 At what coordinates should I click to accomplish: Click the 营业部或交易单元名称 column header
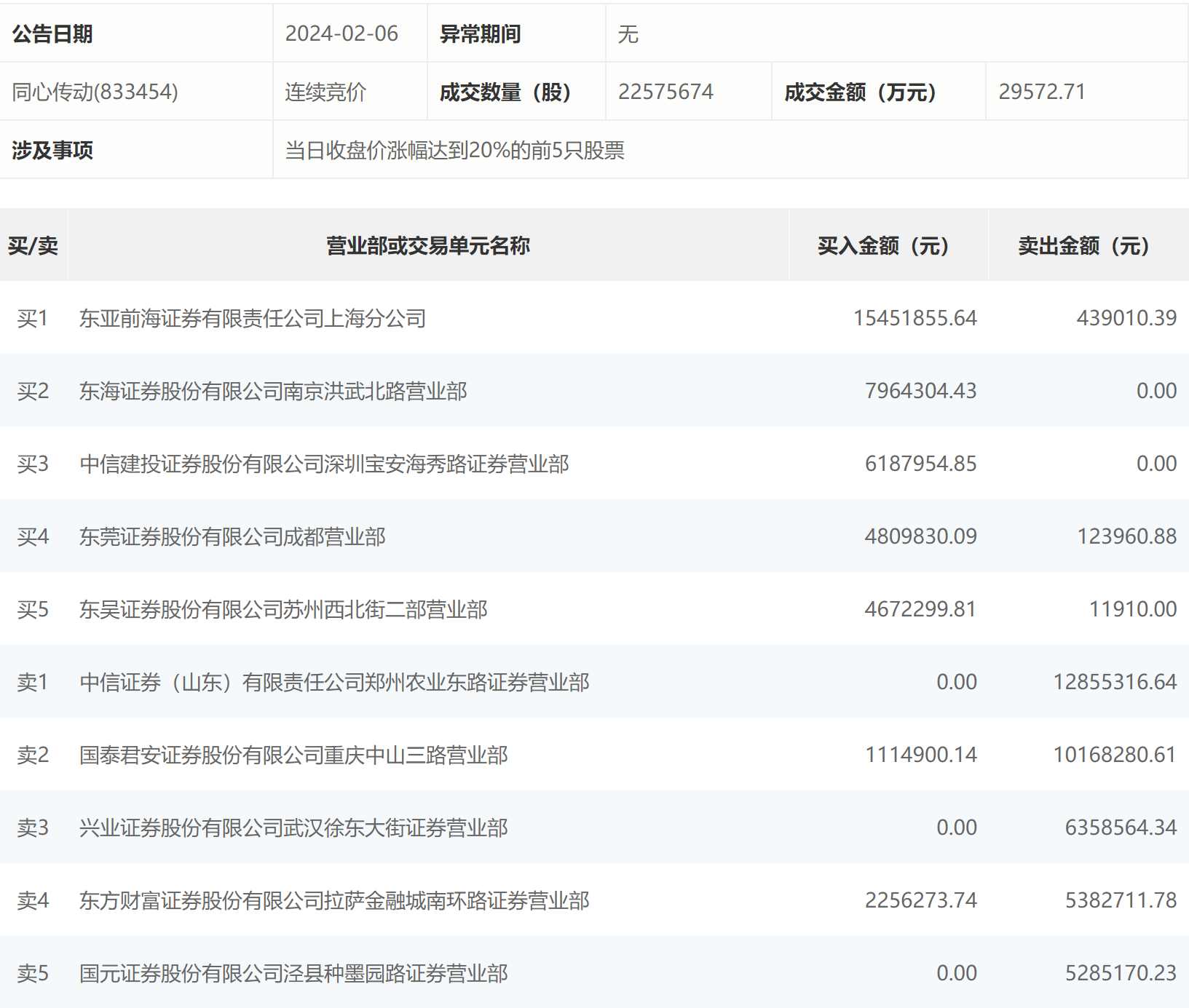428,246
